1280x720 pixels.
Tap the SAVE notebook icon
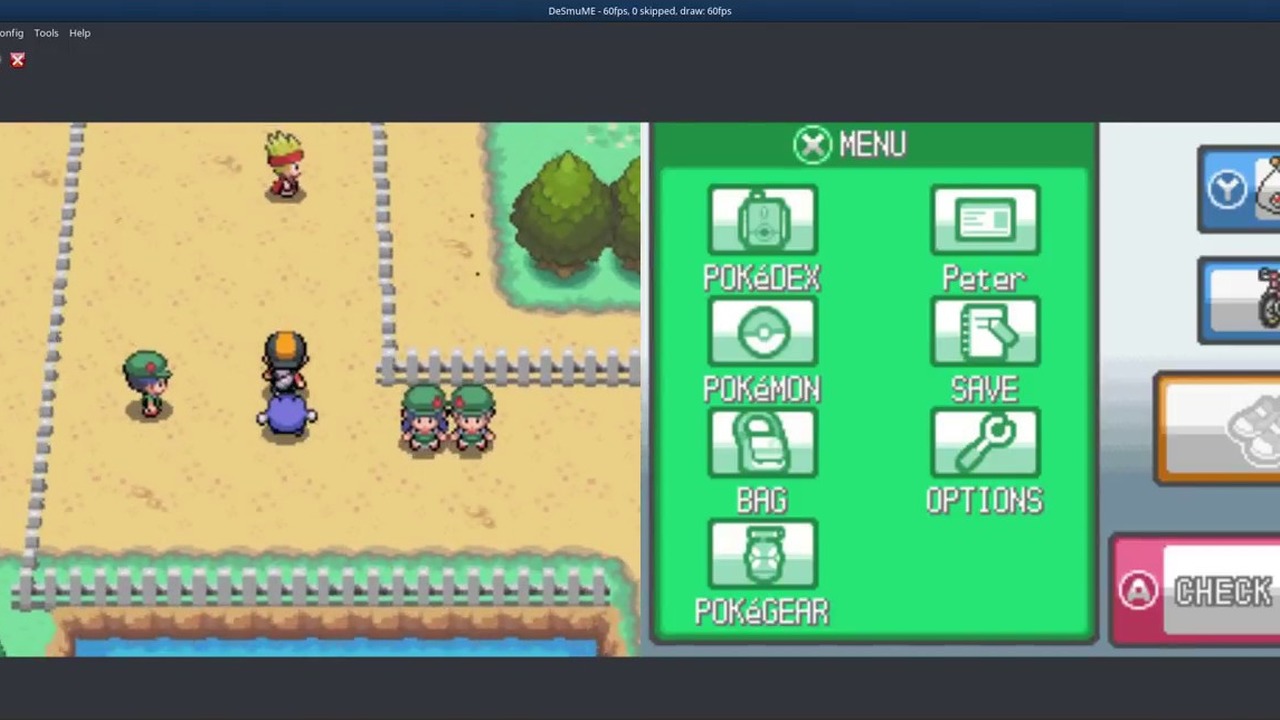[x=985, y=332]
